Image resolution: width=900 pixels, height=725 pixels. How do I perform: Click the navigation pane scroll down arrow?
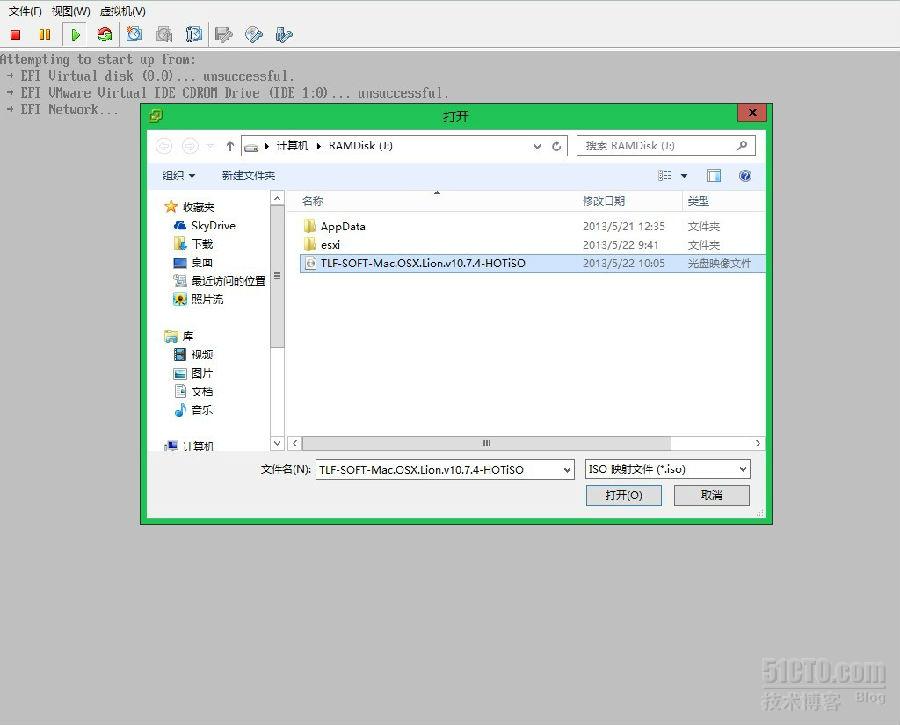277,443
